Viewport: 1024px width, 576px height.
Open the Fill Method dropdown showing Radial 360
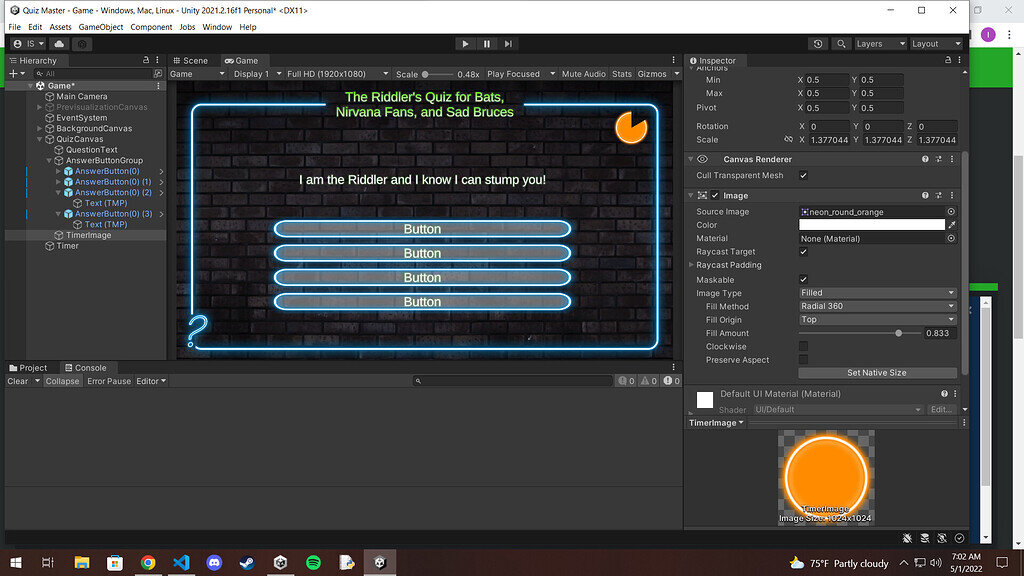(876, 306)
